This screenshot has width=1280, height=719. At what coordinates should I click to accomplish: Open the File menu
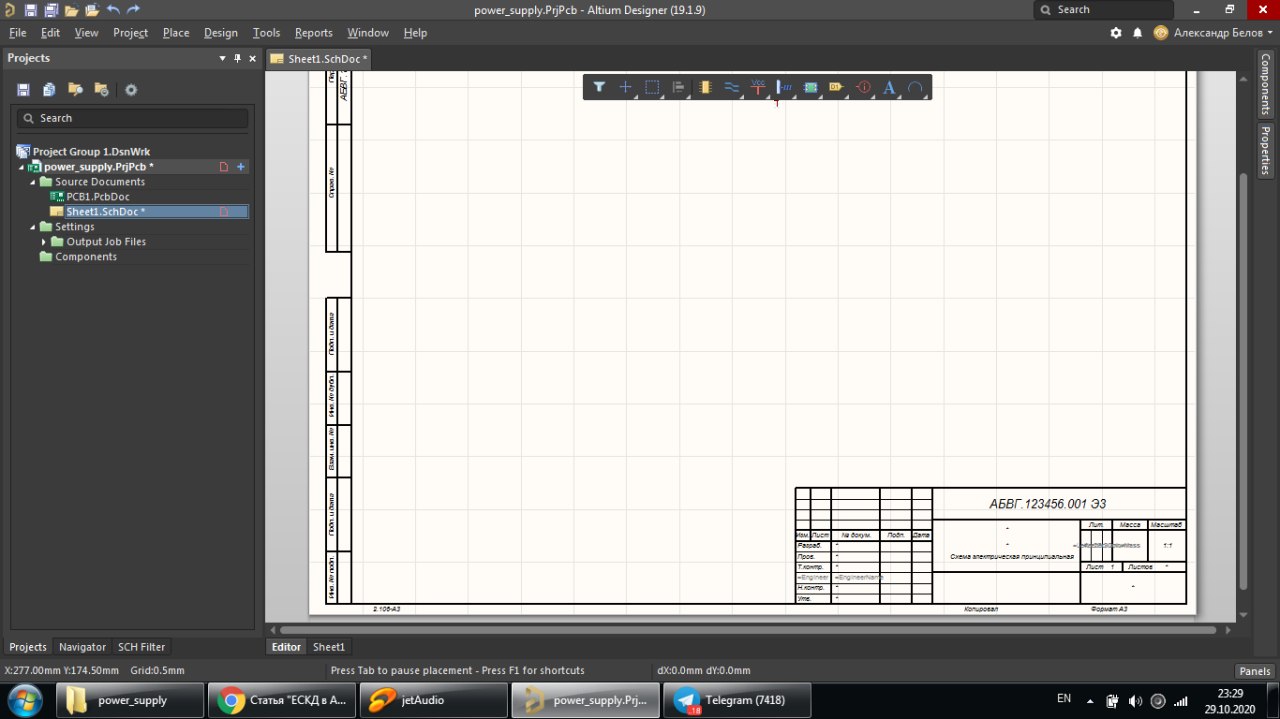pos(17,32)
